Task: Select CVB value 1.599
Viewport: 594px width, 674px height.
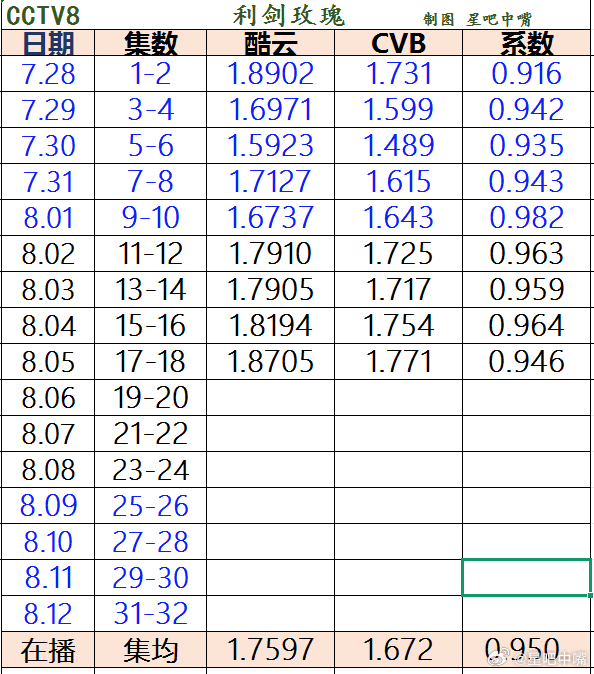Action: (398, 109)
